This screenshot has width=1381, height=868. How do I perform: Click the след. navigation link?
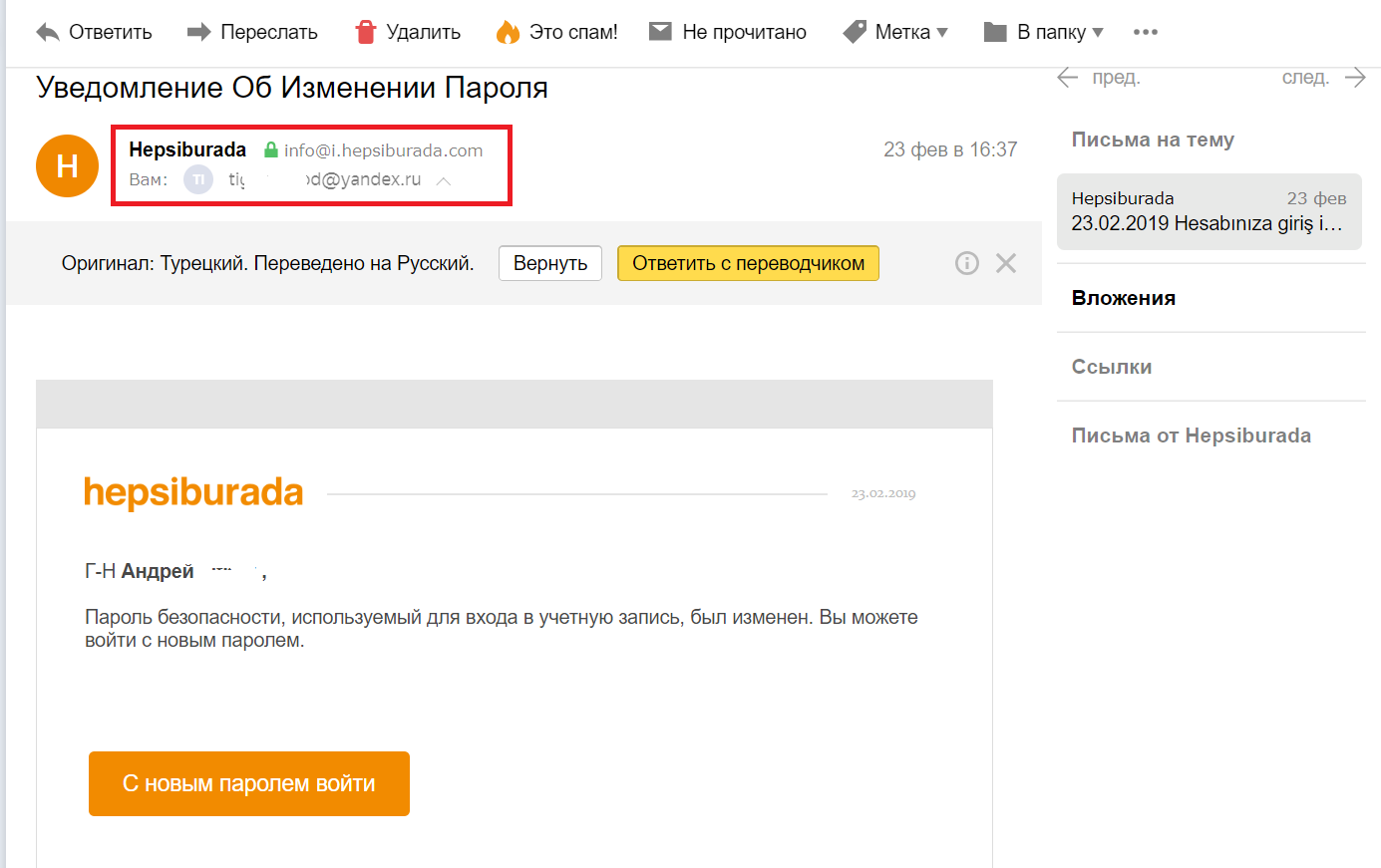click(1306, 78)
